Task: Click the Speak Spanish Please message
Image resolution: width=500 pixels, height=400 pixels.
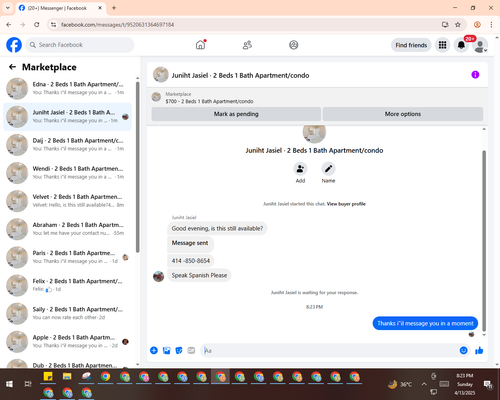Action: point(199,275)
